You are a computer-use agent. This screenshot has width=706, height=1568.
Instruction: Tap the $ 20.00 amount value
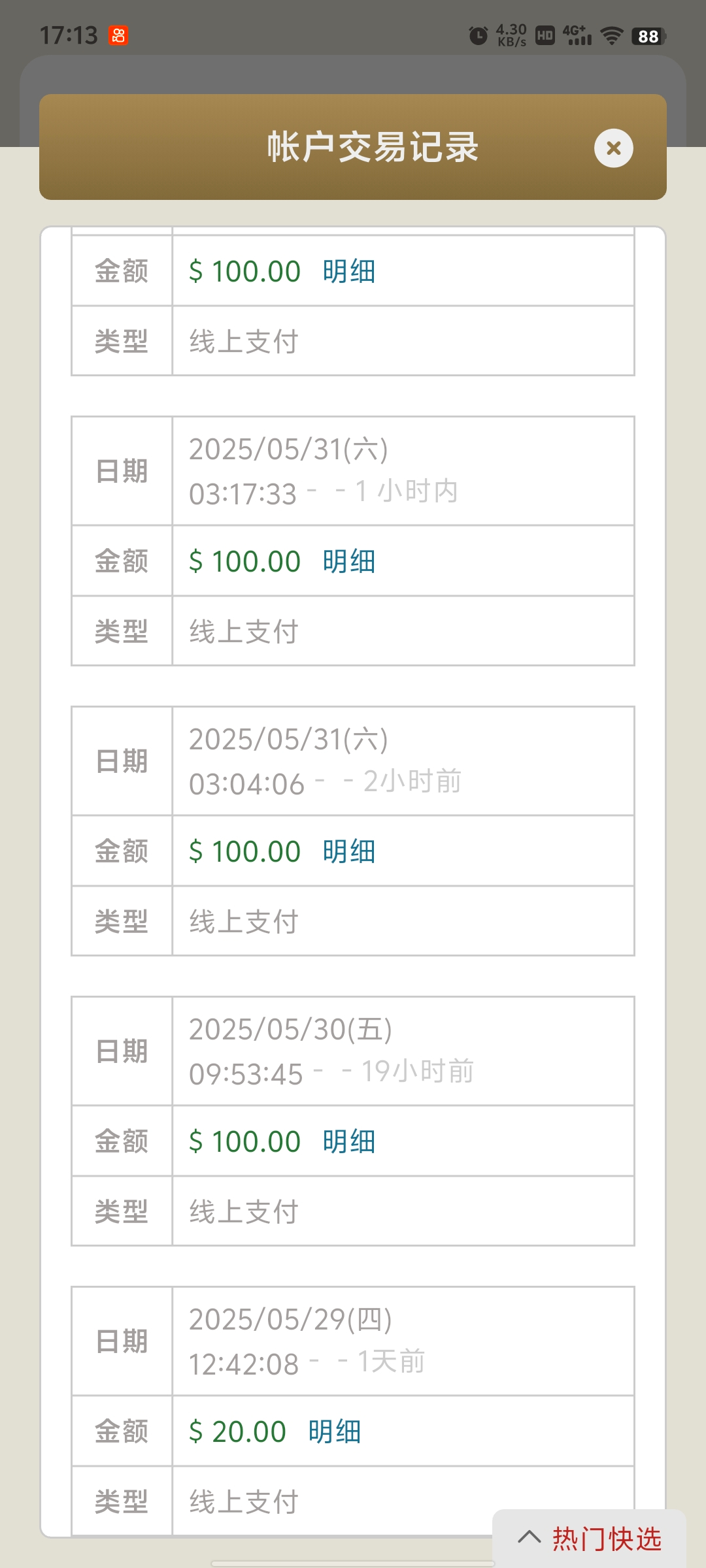(238, 1432)
